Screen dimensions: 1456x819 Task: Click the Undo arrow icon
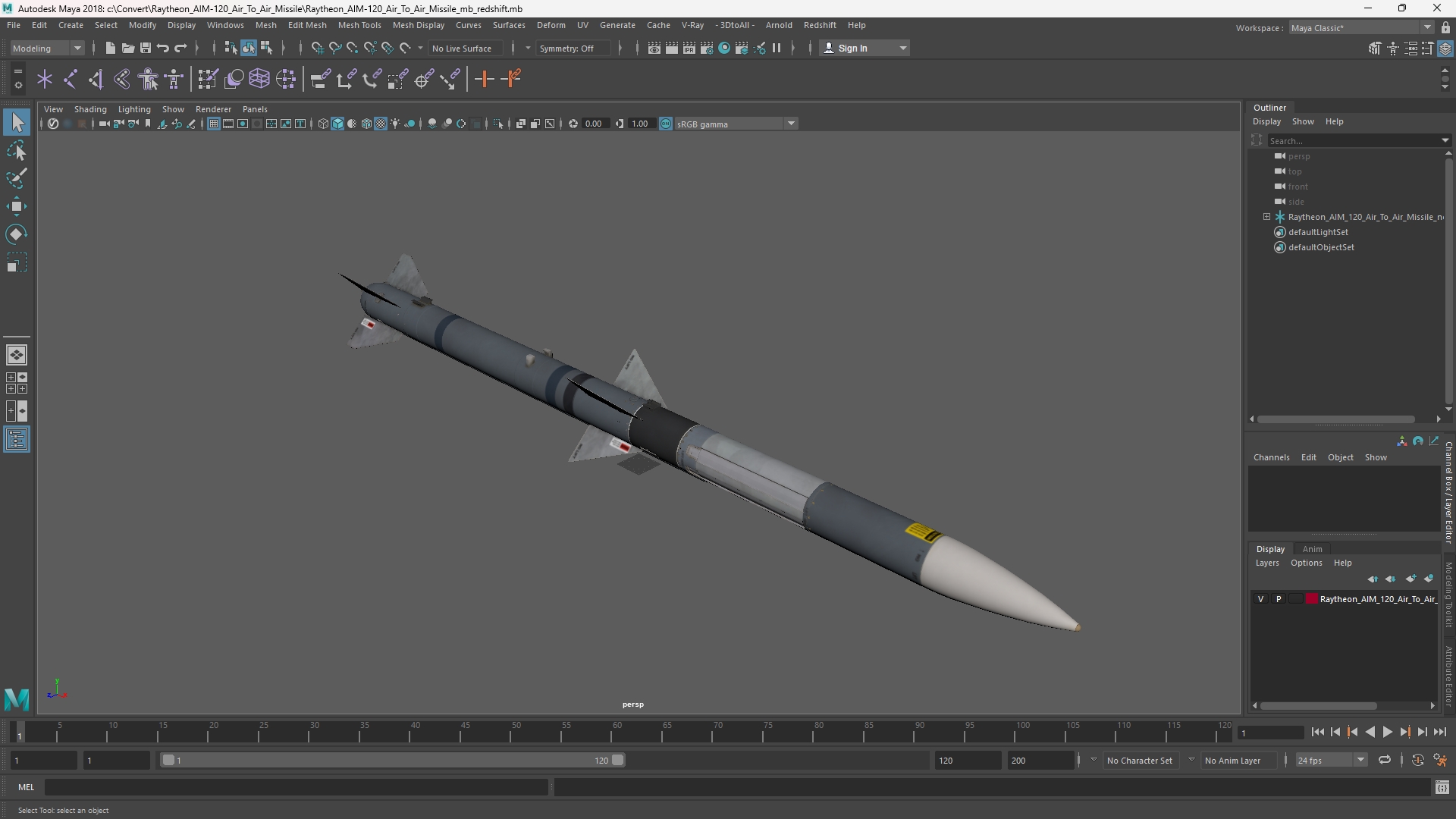(x=163, y=48)
